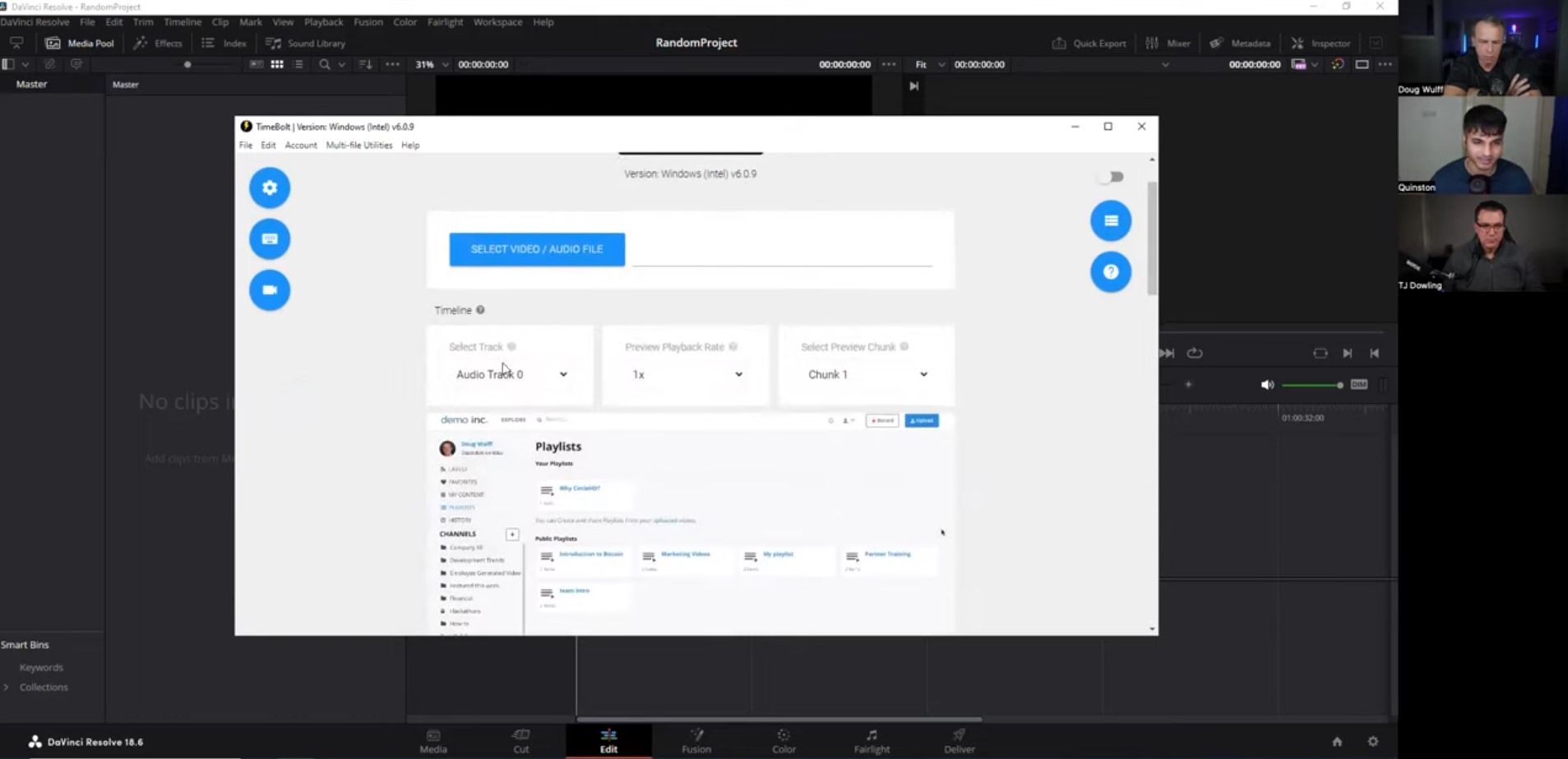Expand Collections in Smart Bins

point(7,687)
